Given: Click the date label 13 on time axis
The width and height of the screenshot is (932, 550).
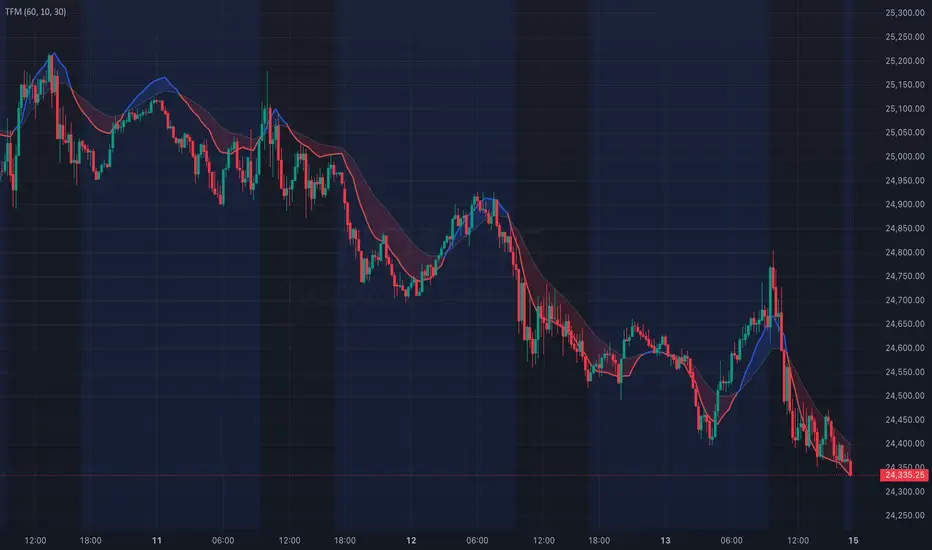Looking at the screenshot, I should click(x=665, y=540).
